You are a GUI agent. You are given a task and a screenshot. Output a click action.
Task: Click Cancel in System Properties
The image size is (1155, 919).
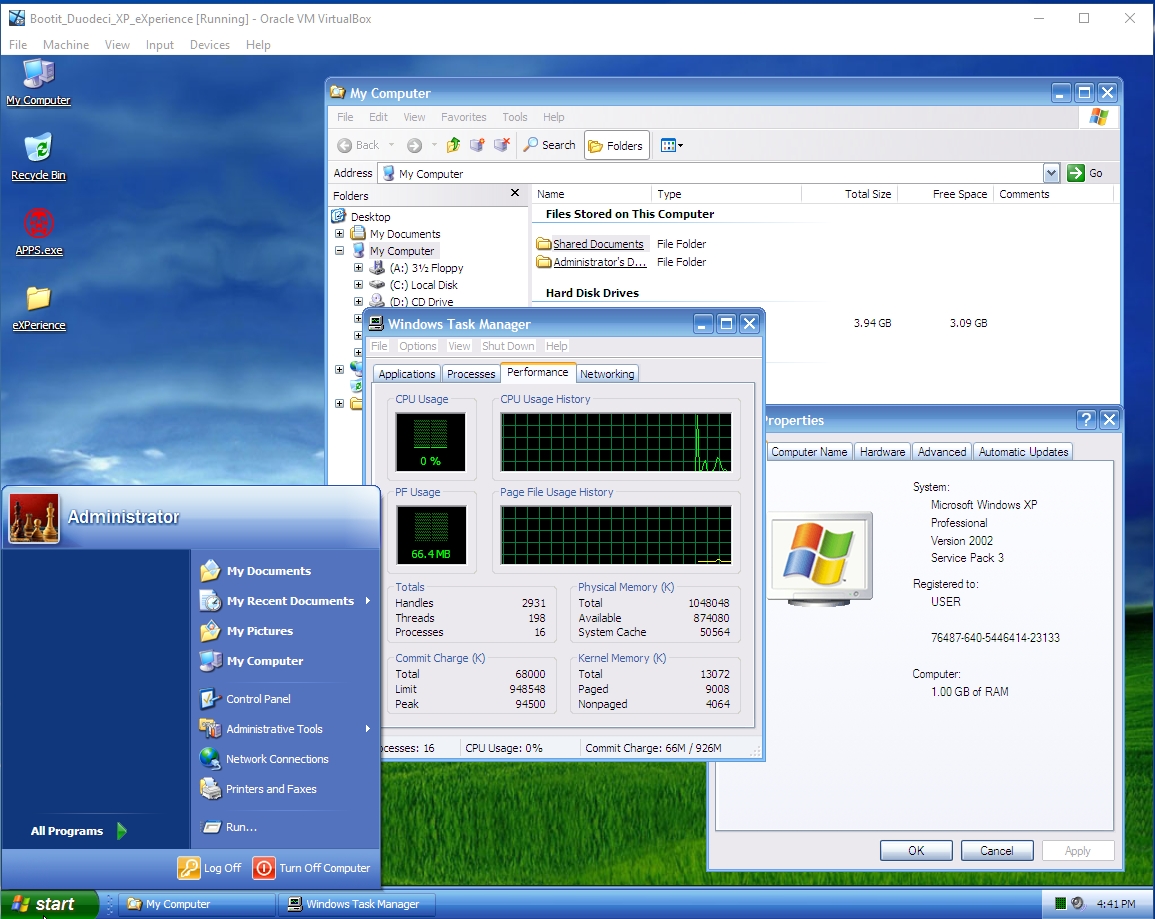pos(997,851)
